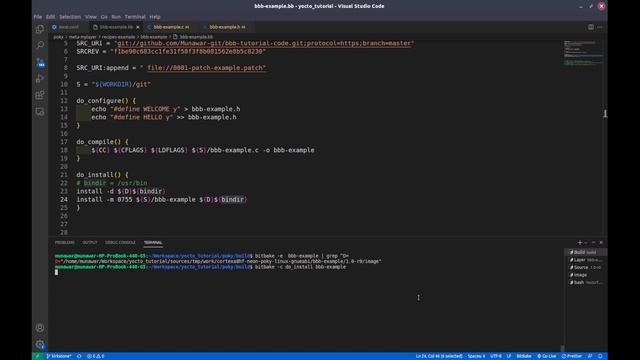Open the View menu
Image resolution: width=640 pixels, height=360 pixels.
tap(91, 17)
